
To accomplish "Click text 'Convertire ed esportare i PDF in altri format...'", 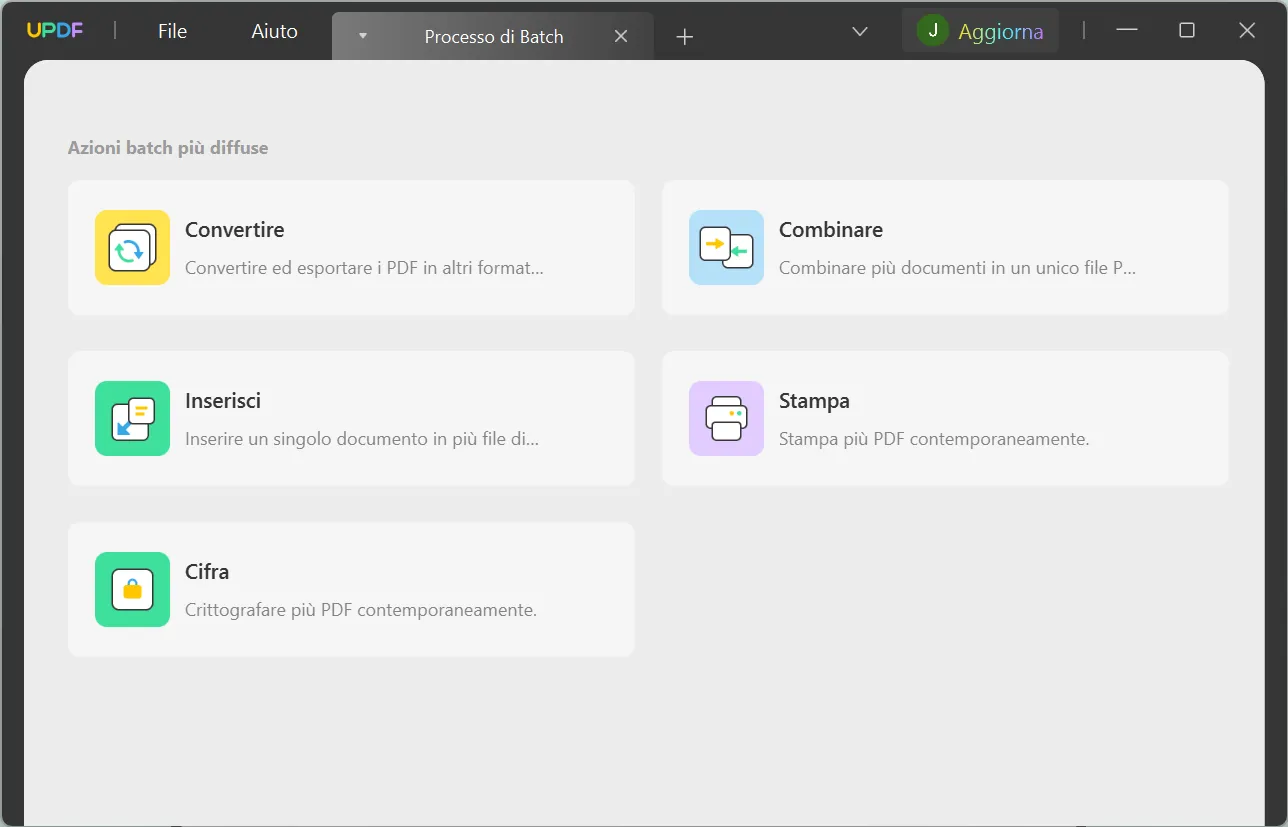I will pos(364,268).
